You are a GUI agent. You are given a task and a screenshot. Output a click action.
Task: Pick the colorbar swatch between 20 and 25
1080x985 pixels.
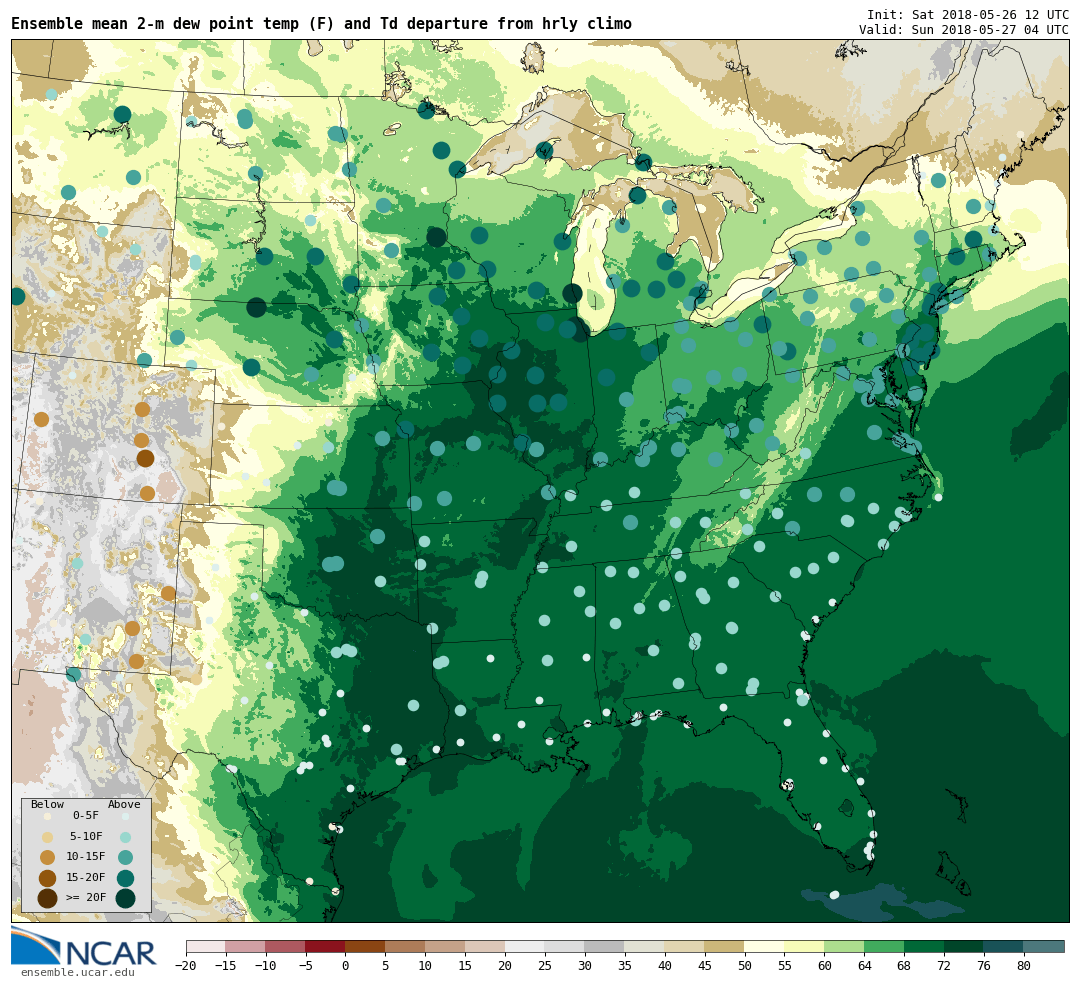[x=526, y=946]
